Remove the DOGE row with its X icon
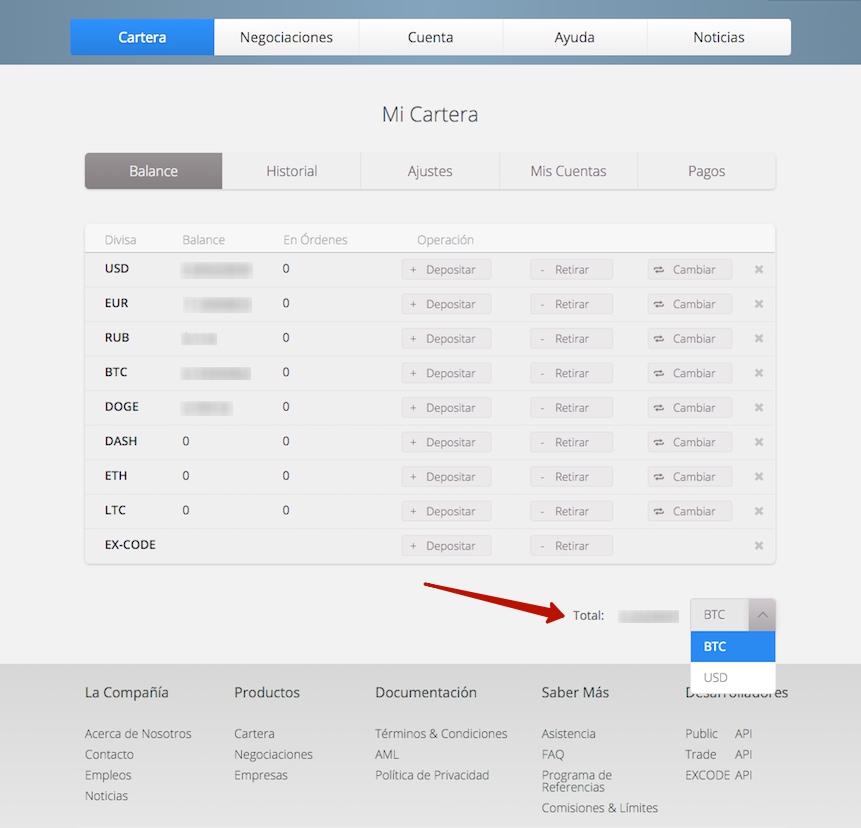Image resolution: width=861 pixels, height=828 pixels. coord(758,407)
